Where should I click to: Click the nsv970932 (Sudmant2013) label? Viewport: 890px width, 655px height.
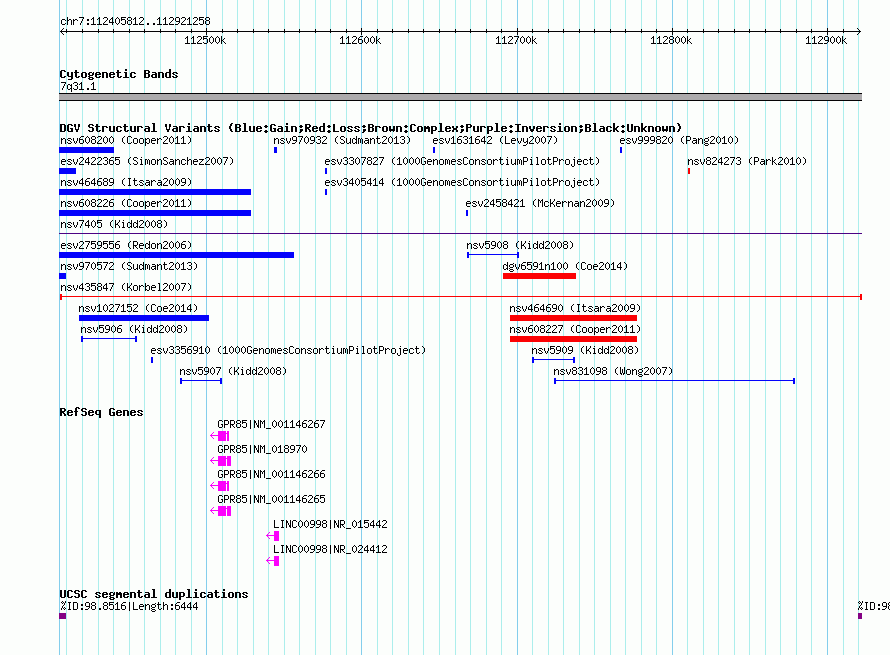click(342, 140)
